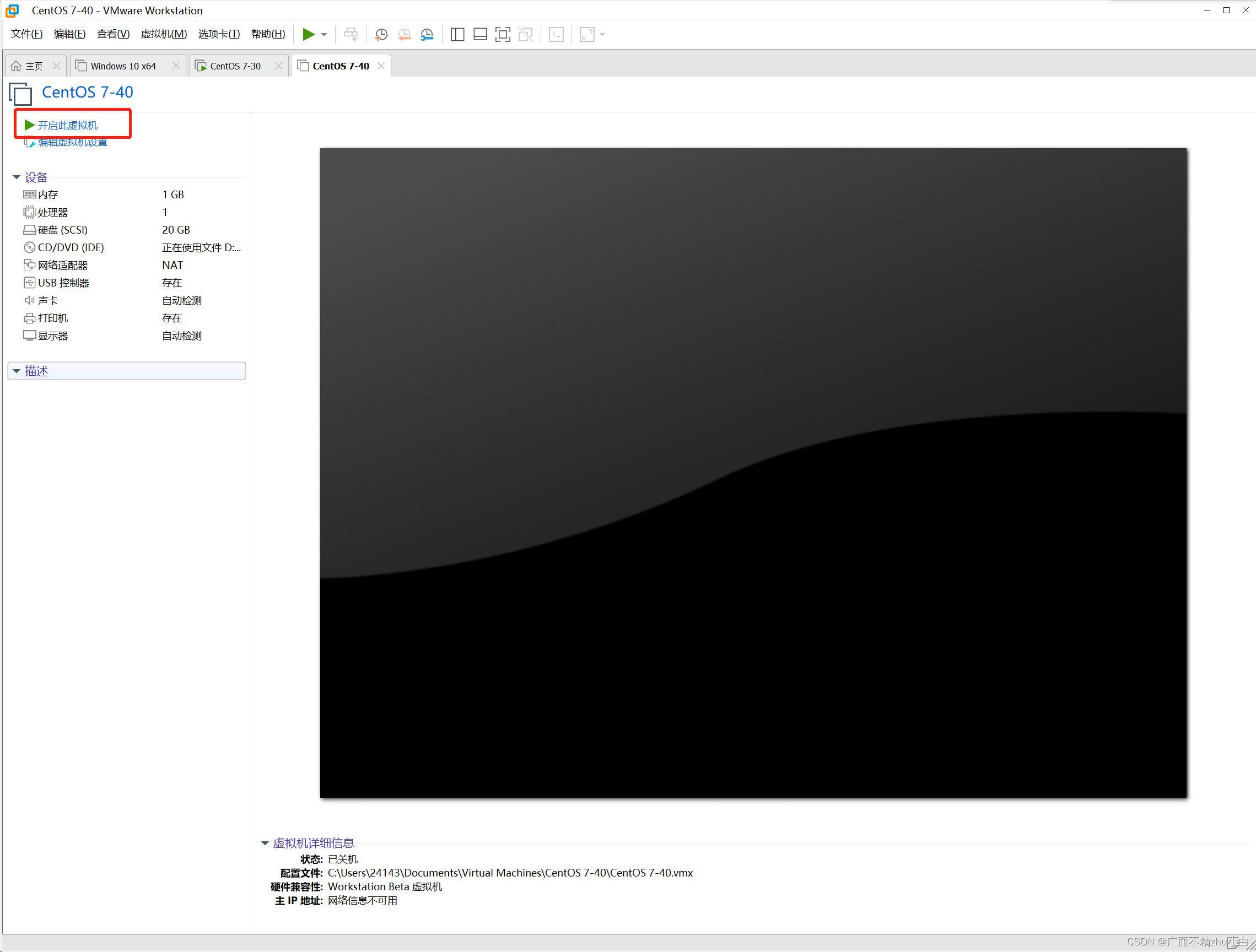Close the Windows 10 x64 tab
Screen dimensions: 1256x952
(x=176, y=66)
